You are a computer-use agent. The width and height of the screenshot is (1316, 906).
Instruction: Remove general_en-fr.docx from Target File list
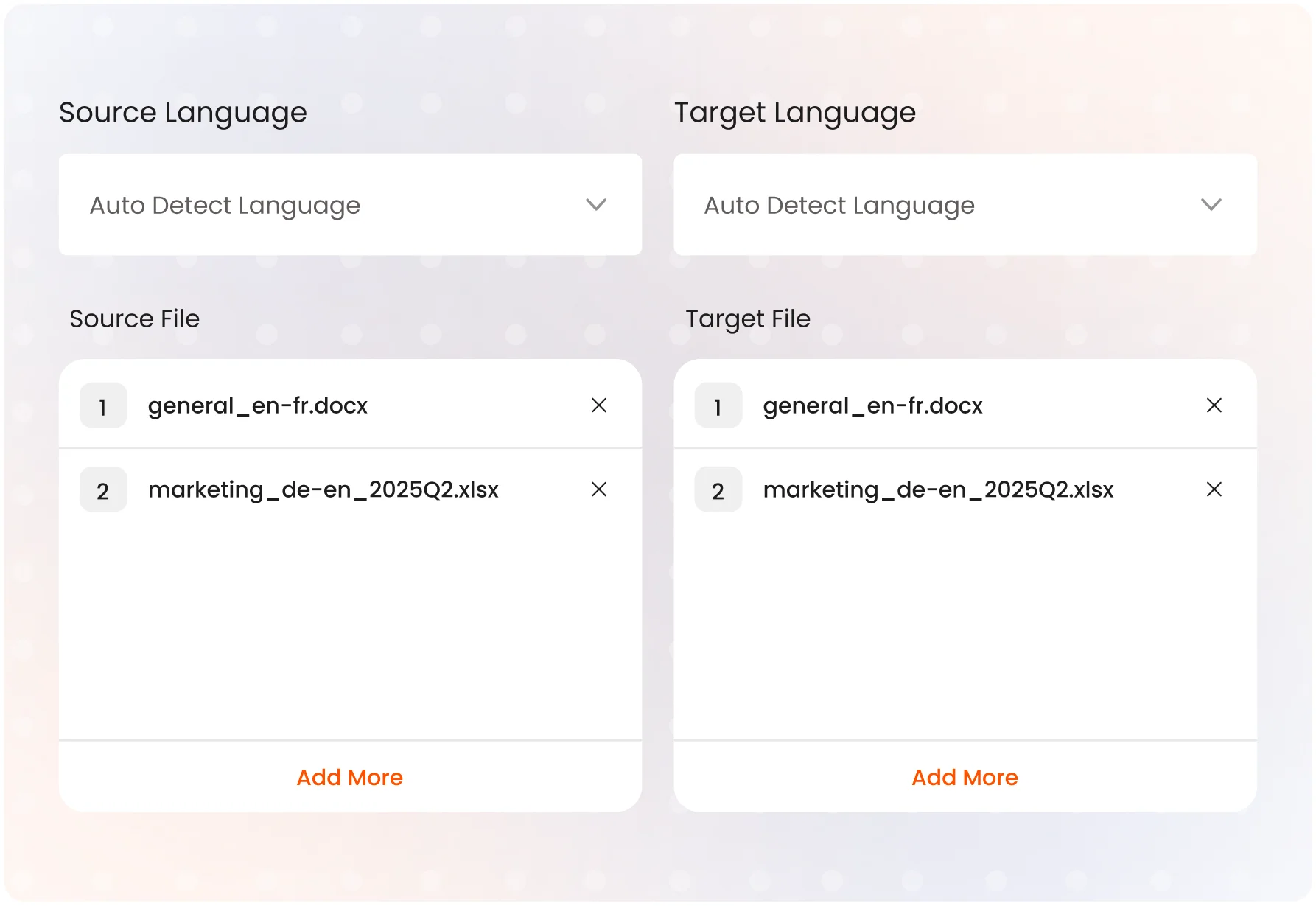point(1214,405)
